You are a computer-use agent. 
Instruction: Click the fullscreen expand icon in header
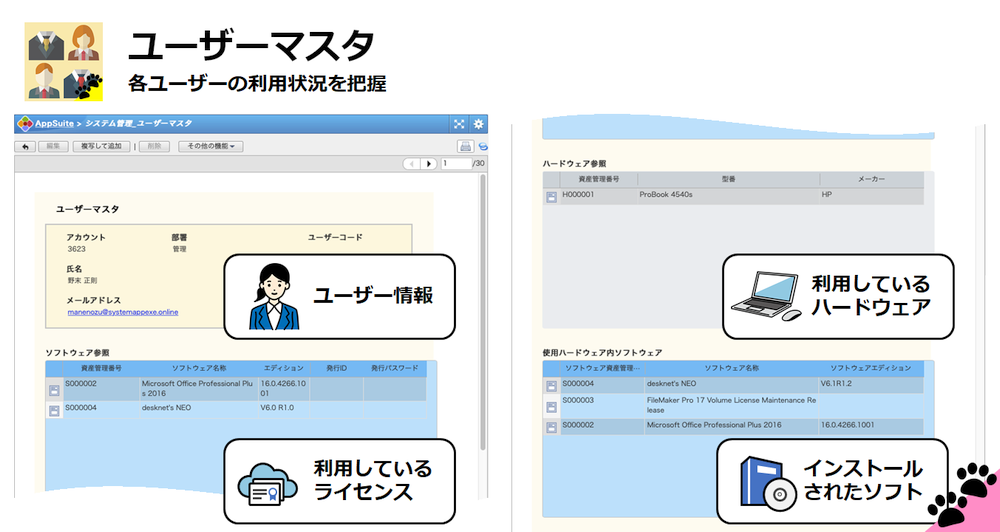pyautogui.click(x=459, y=124)
